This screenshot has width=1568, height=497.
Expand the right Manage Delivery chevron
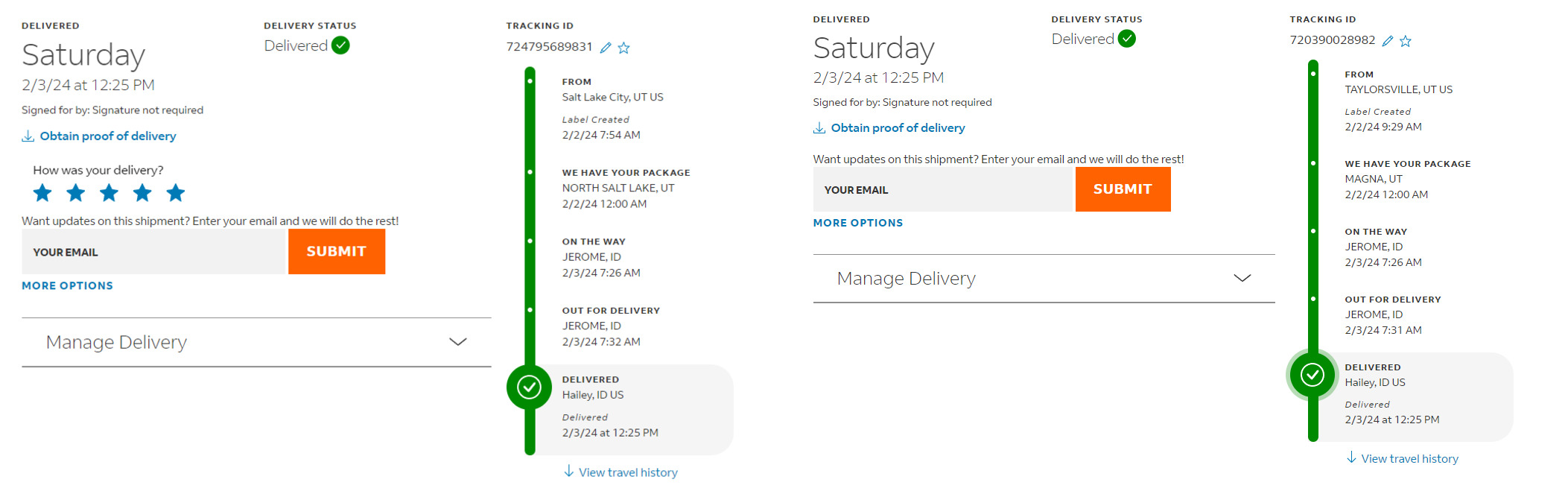pos(1242,278)
